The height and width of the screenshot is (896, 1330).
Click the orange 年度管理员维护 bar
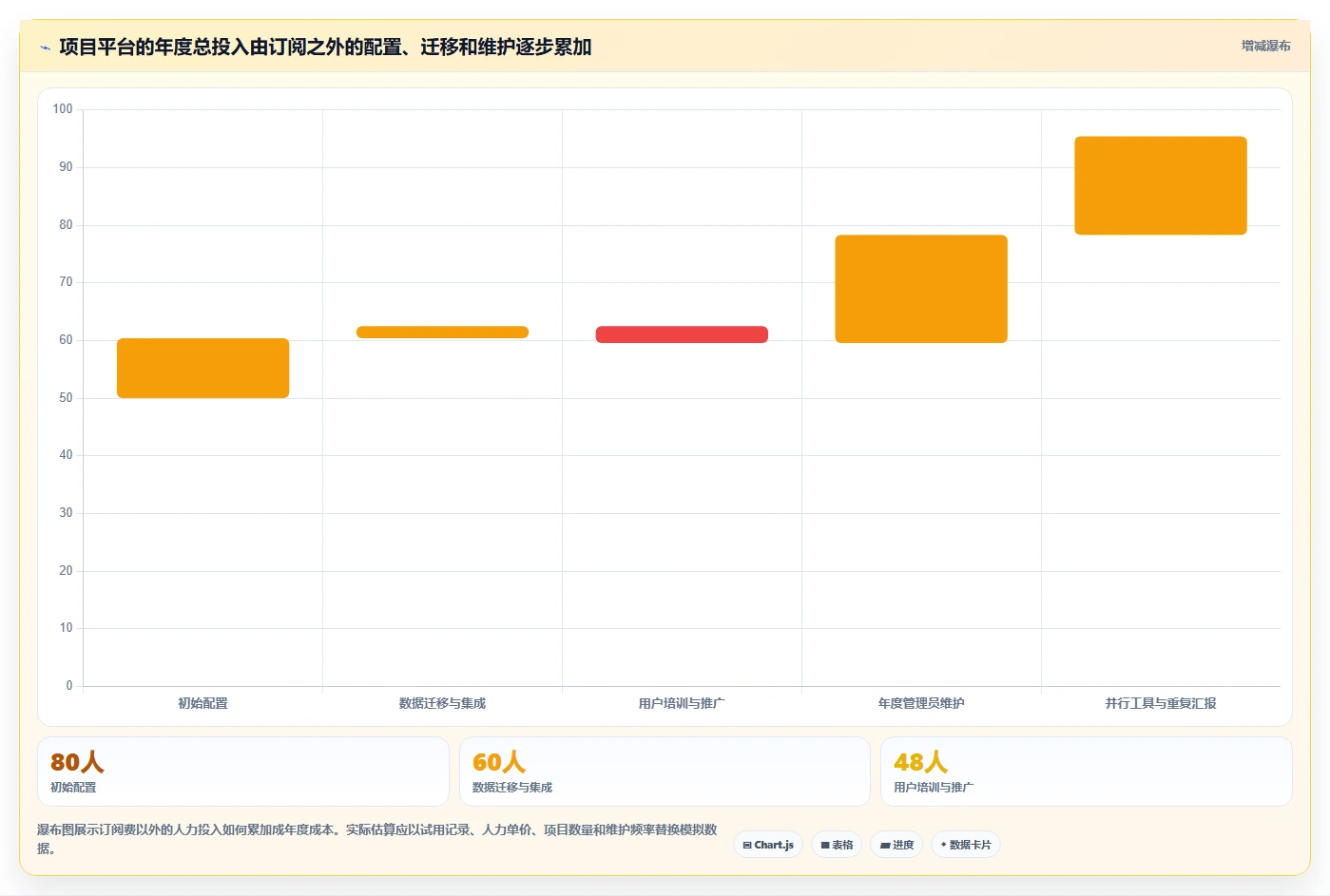click(x=921, y=289)
